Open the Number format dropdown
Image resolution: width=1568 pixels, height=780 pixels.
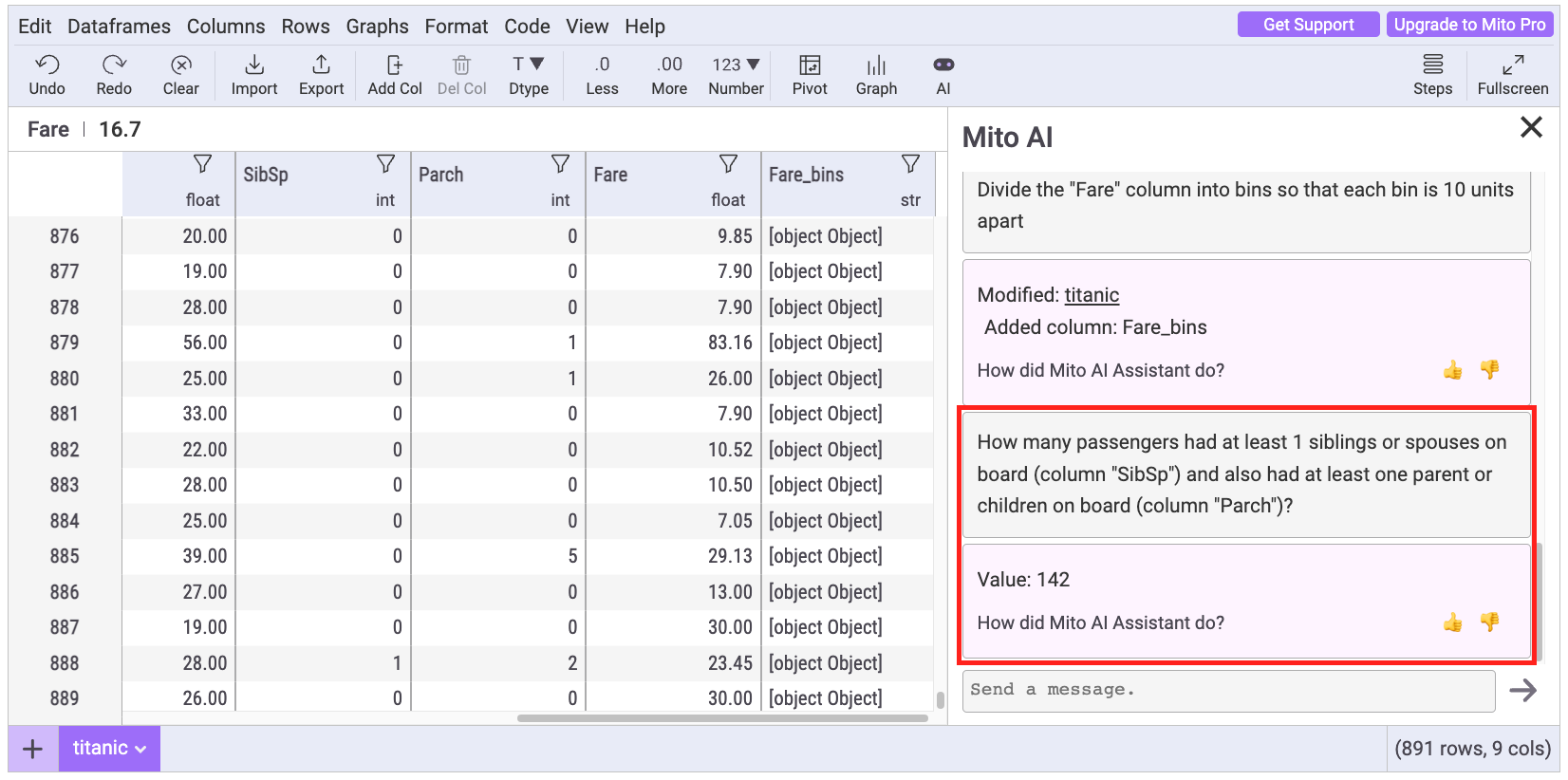pyautogui.click(x=736, y=75)
